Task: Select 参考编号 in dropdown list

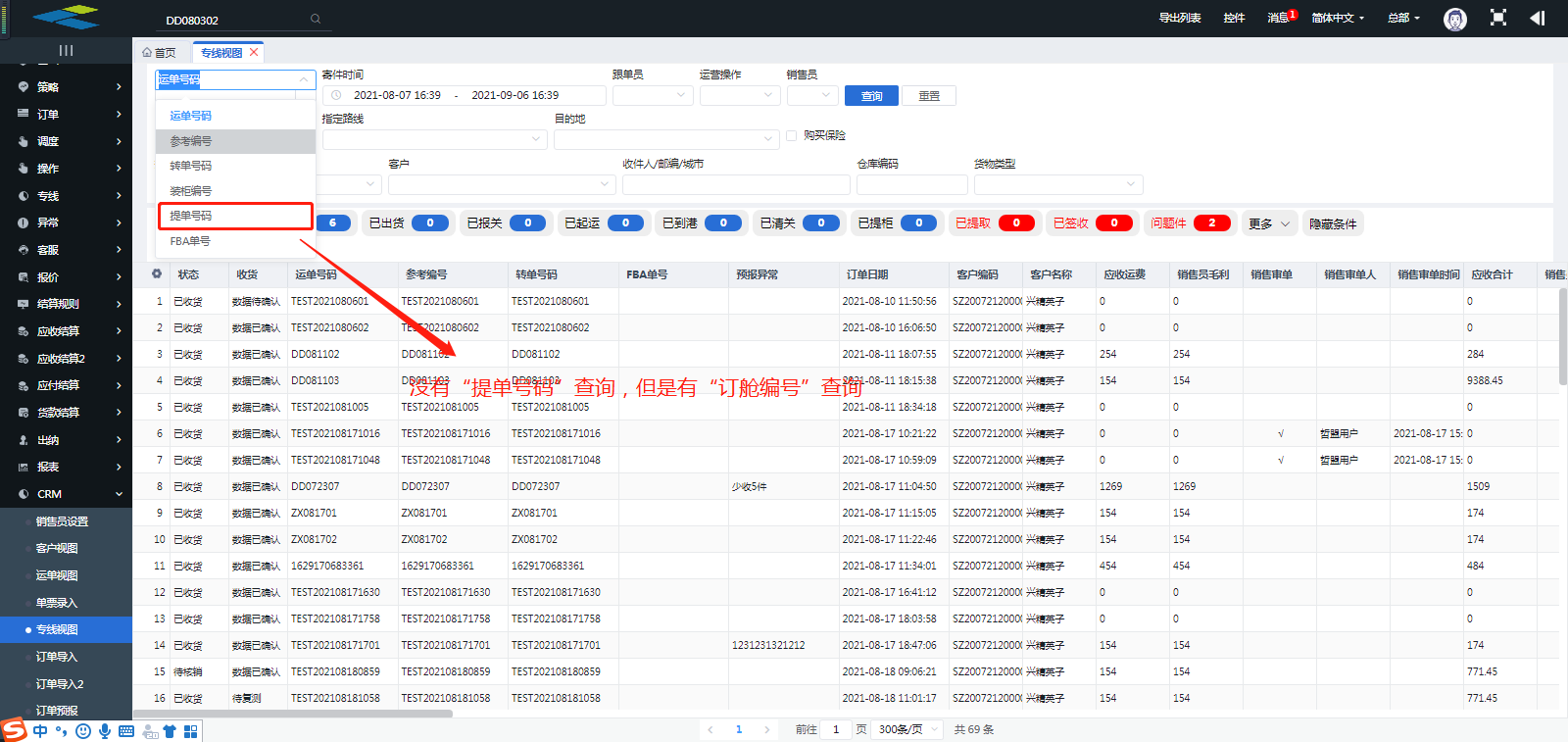Action: 235,141
